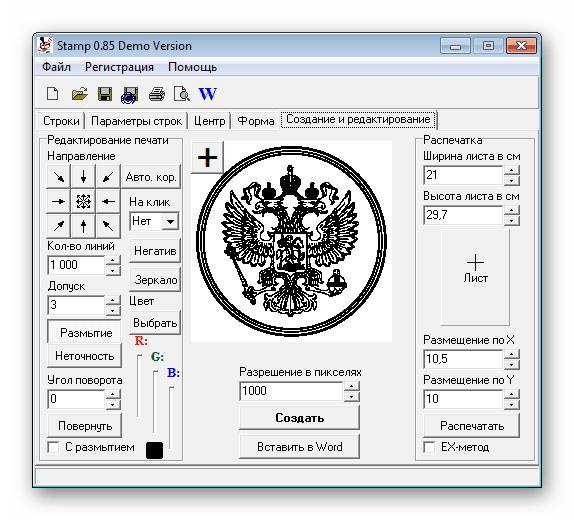The width and height of the screenshot is (574, 520).
Task: Open the Регистрация menu
Action: pos(119,67)
